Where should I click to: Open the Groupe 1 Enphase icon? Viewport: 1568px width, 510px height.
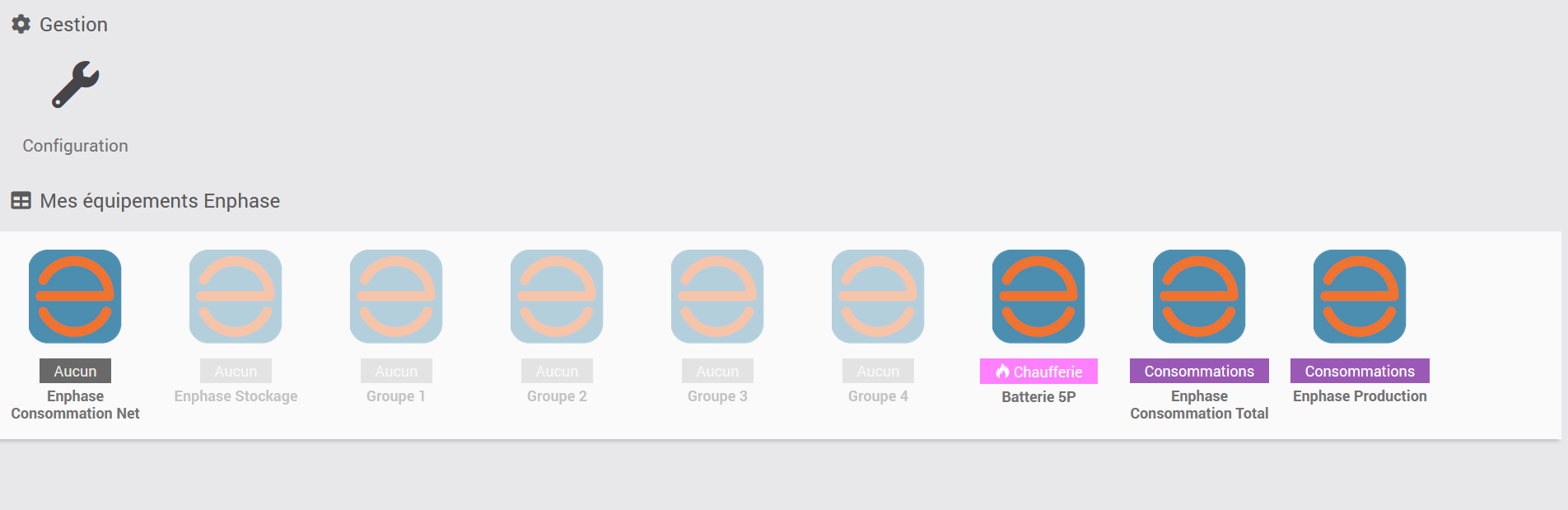coord(396,297)
